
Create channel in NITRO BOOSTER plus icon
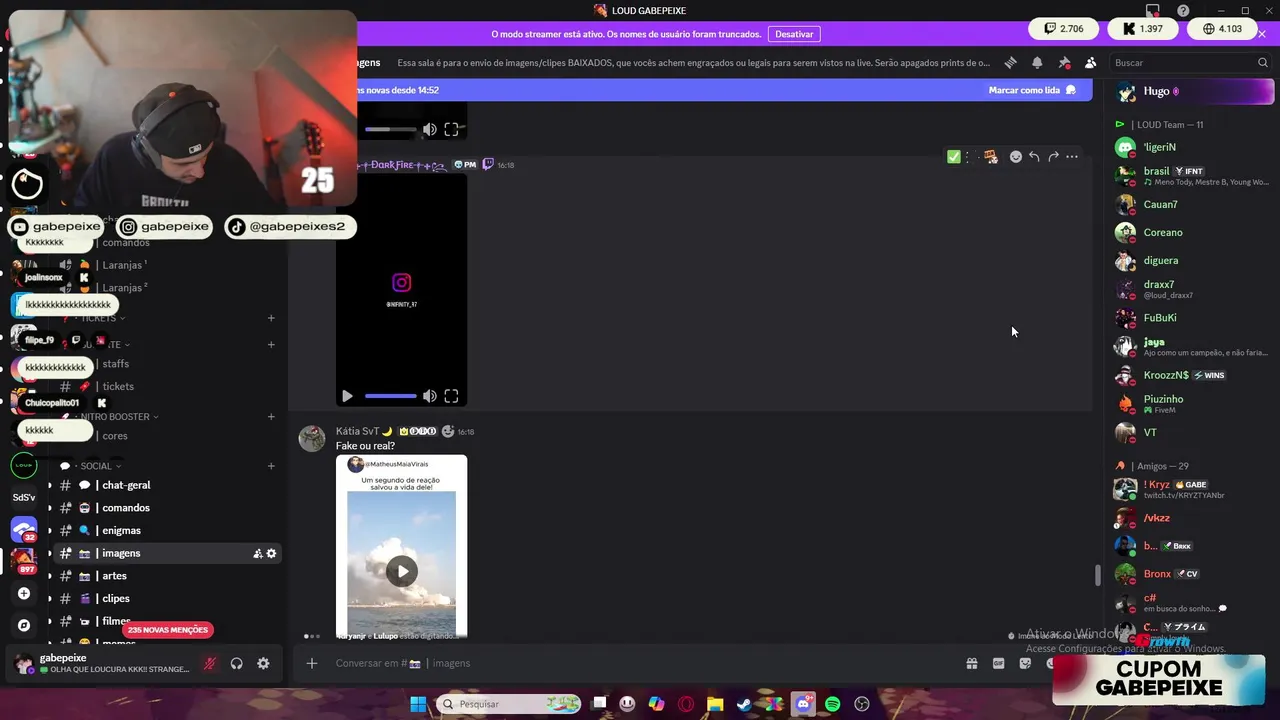click(271, 417)
